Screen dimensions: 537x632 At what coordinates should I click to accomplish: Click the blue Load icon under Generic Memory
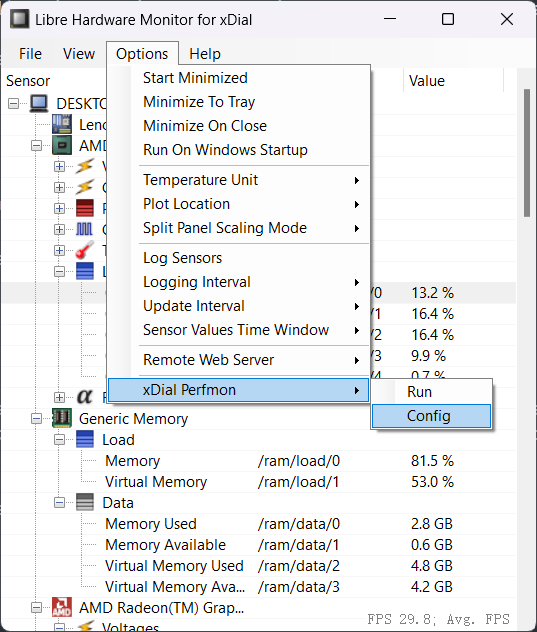(85, 439)
